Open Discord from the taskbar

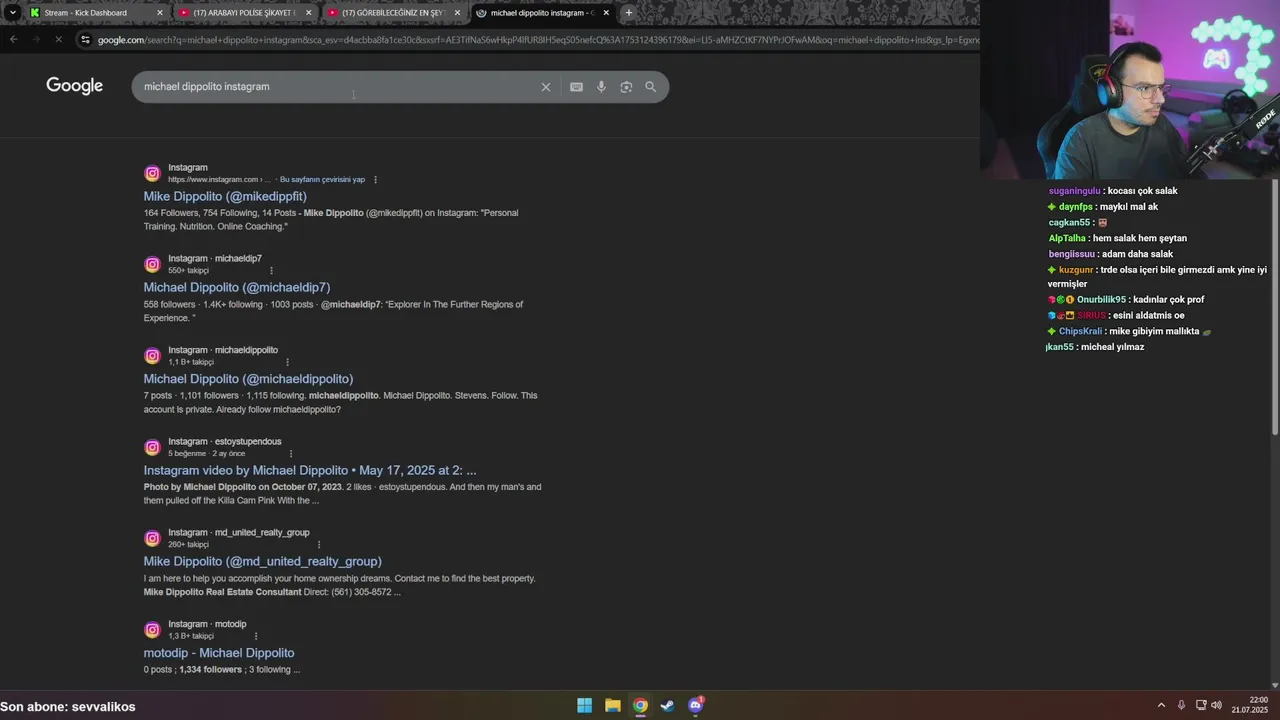coord(696,705)
